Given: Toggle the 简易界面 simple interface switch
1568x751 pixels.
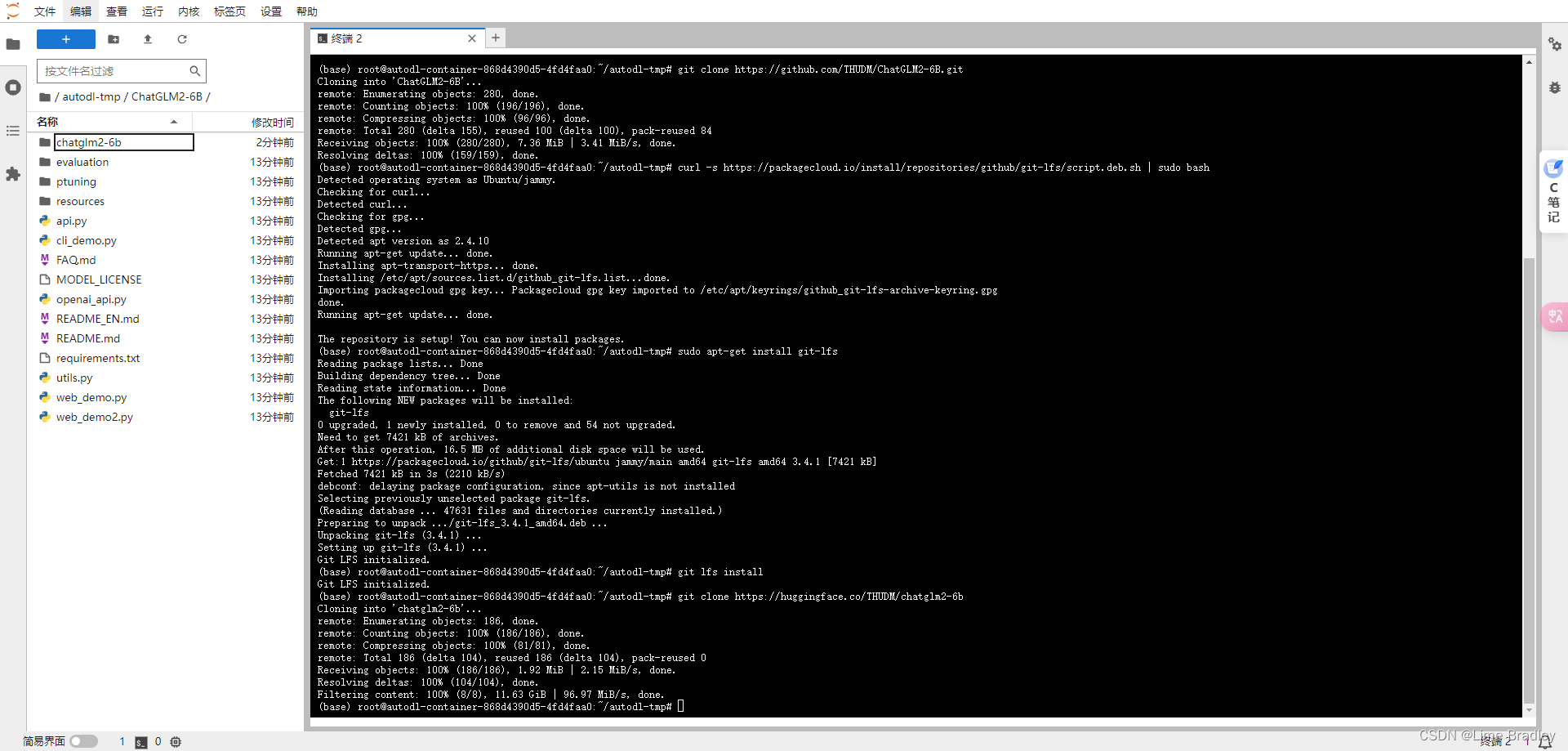Looking at the screenshot, I should click(x=83, y=741).
